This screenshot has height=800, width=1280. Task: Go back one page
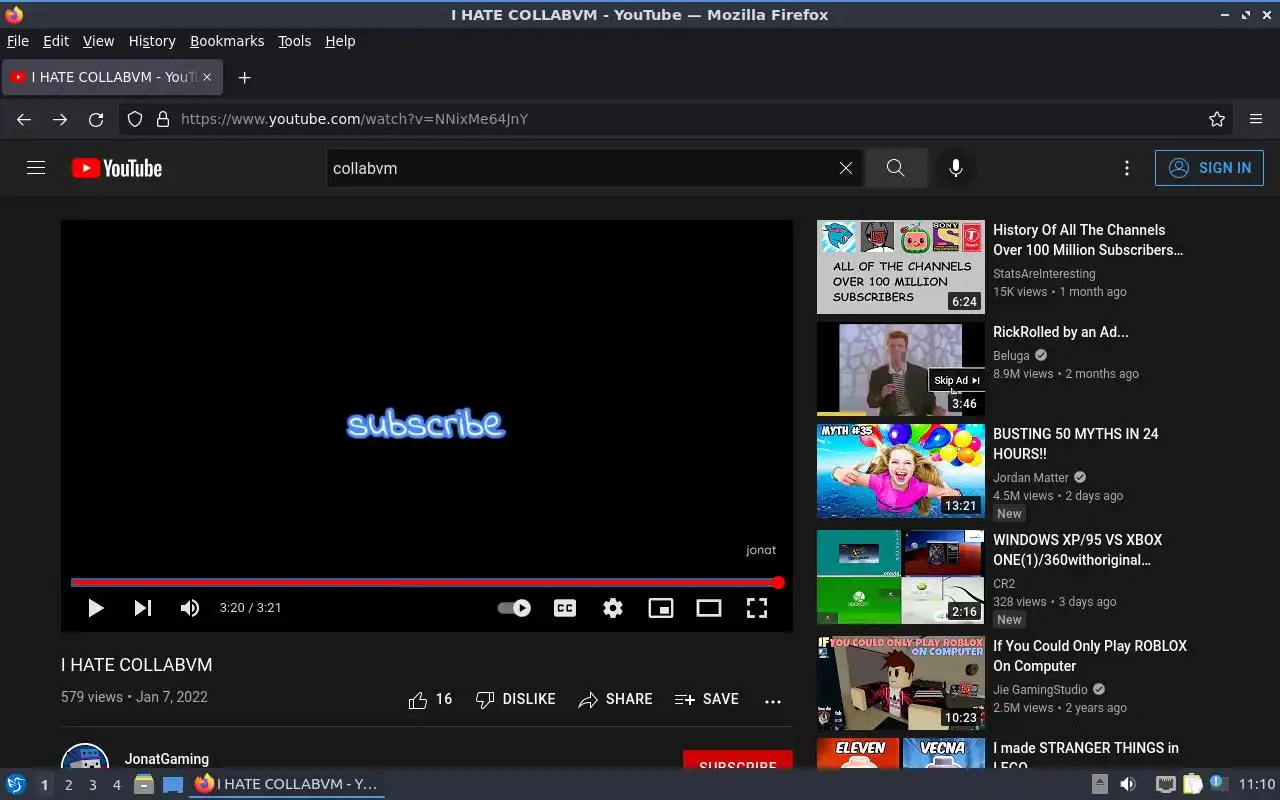tap(24, 119)
